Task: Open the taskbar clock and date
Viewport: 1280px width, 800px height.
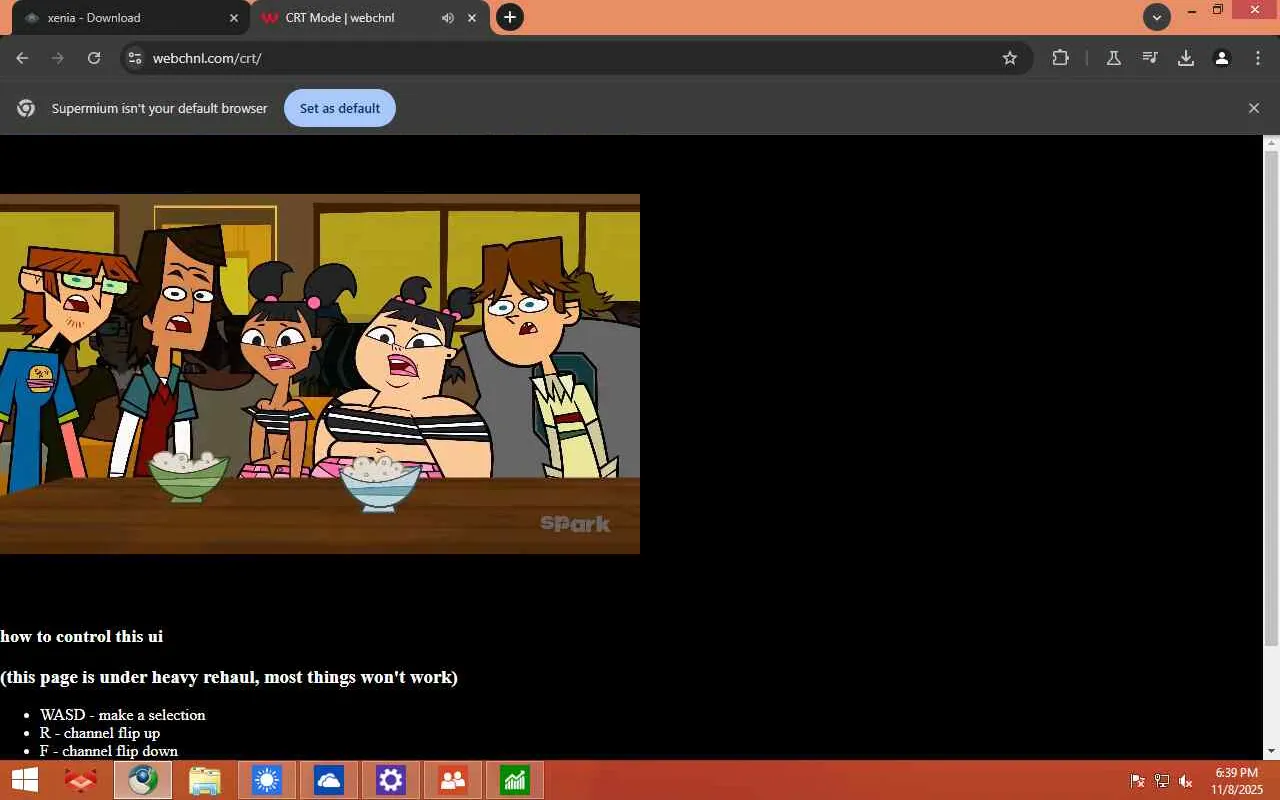Action: (1237, 781)
